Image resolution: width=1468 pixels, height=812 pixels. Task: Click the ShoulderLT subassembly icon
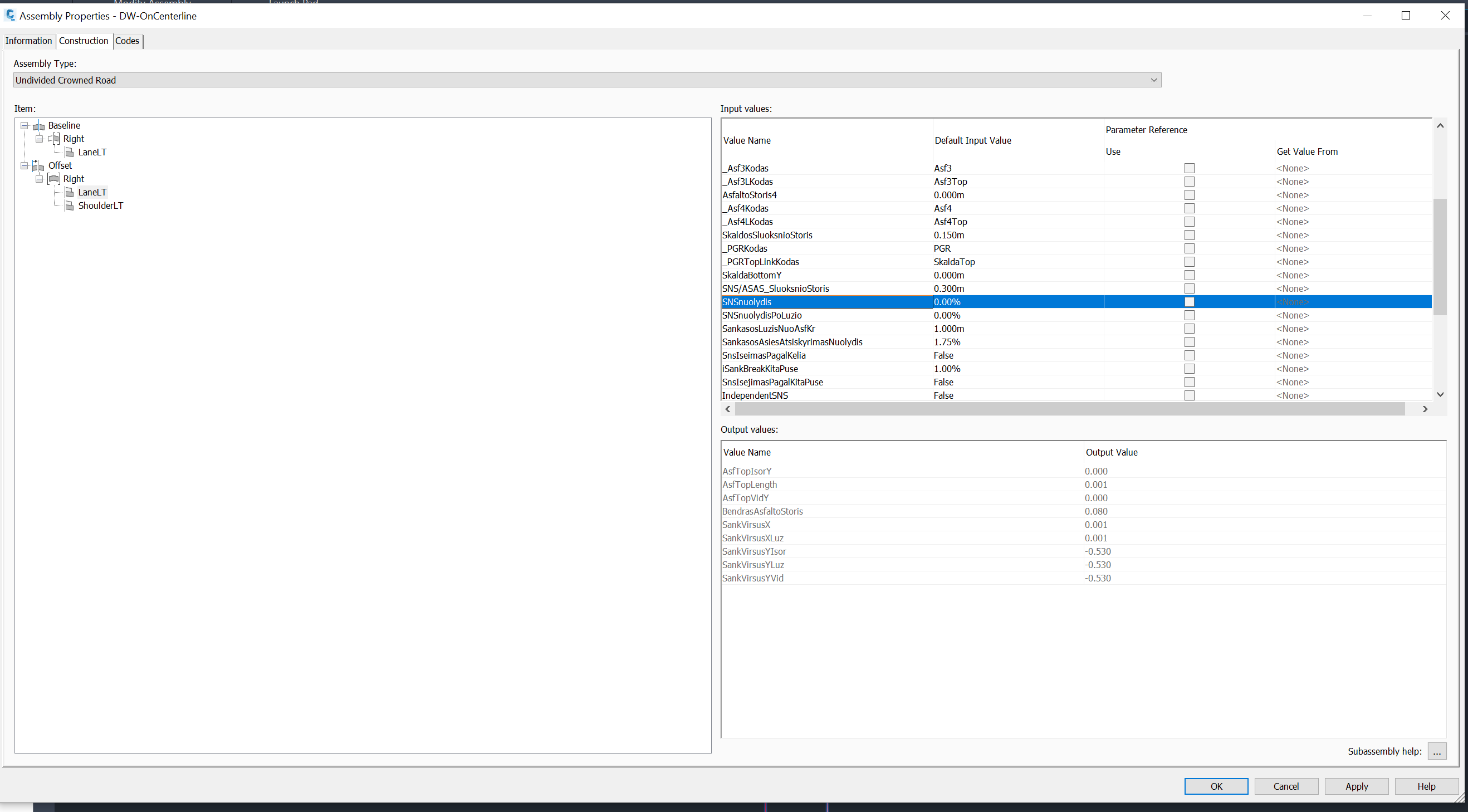coord(69,206)
